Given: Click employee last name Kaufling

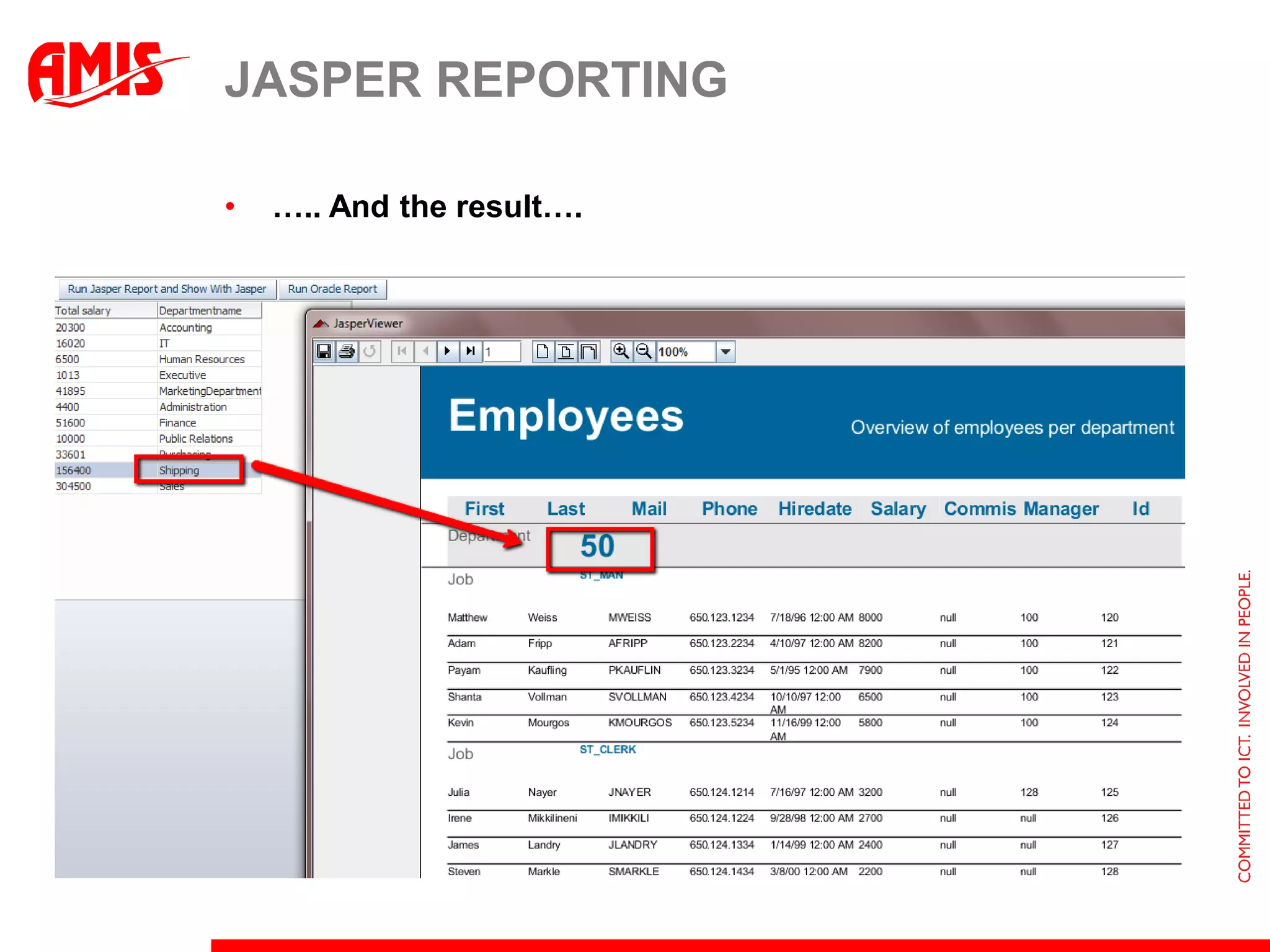Looking at the screenshot, I should [547, 670].
